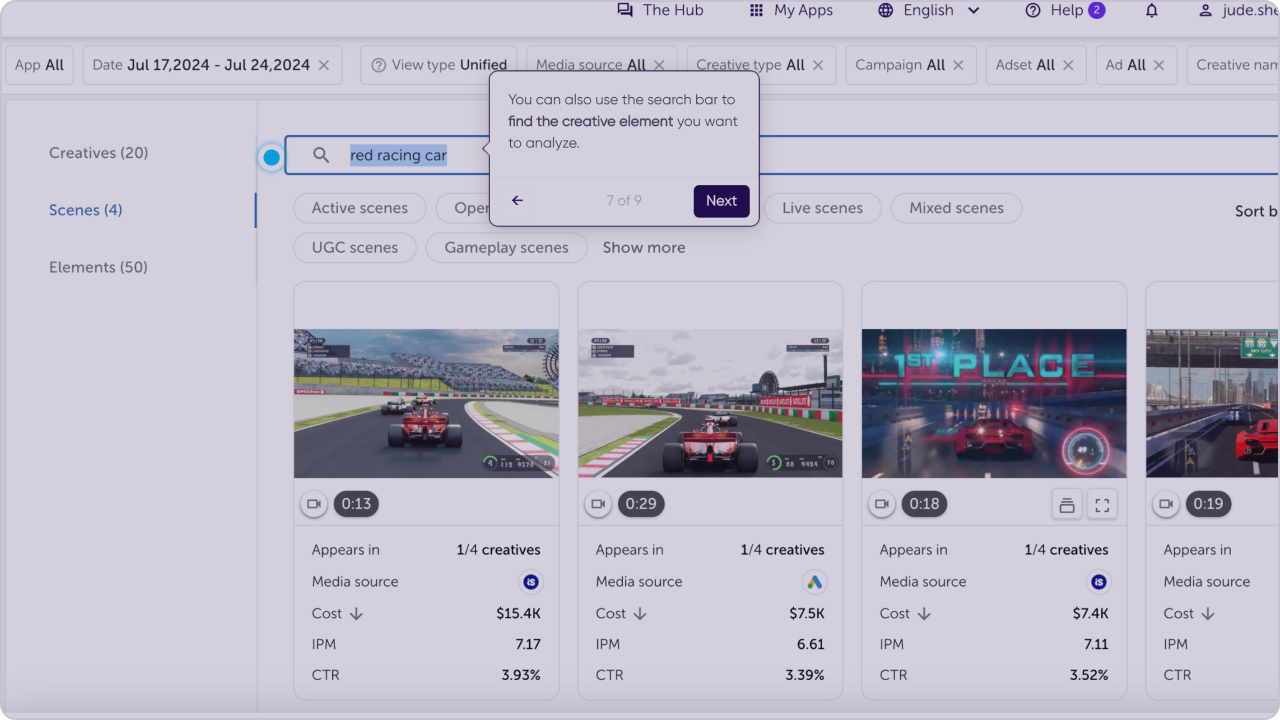Open the My Apps grid icon
Screen dimensions: 1280x720
(x=756, y=10)
